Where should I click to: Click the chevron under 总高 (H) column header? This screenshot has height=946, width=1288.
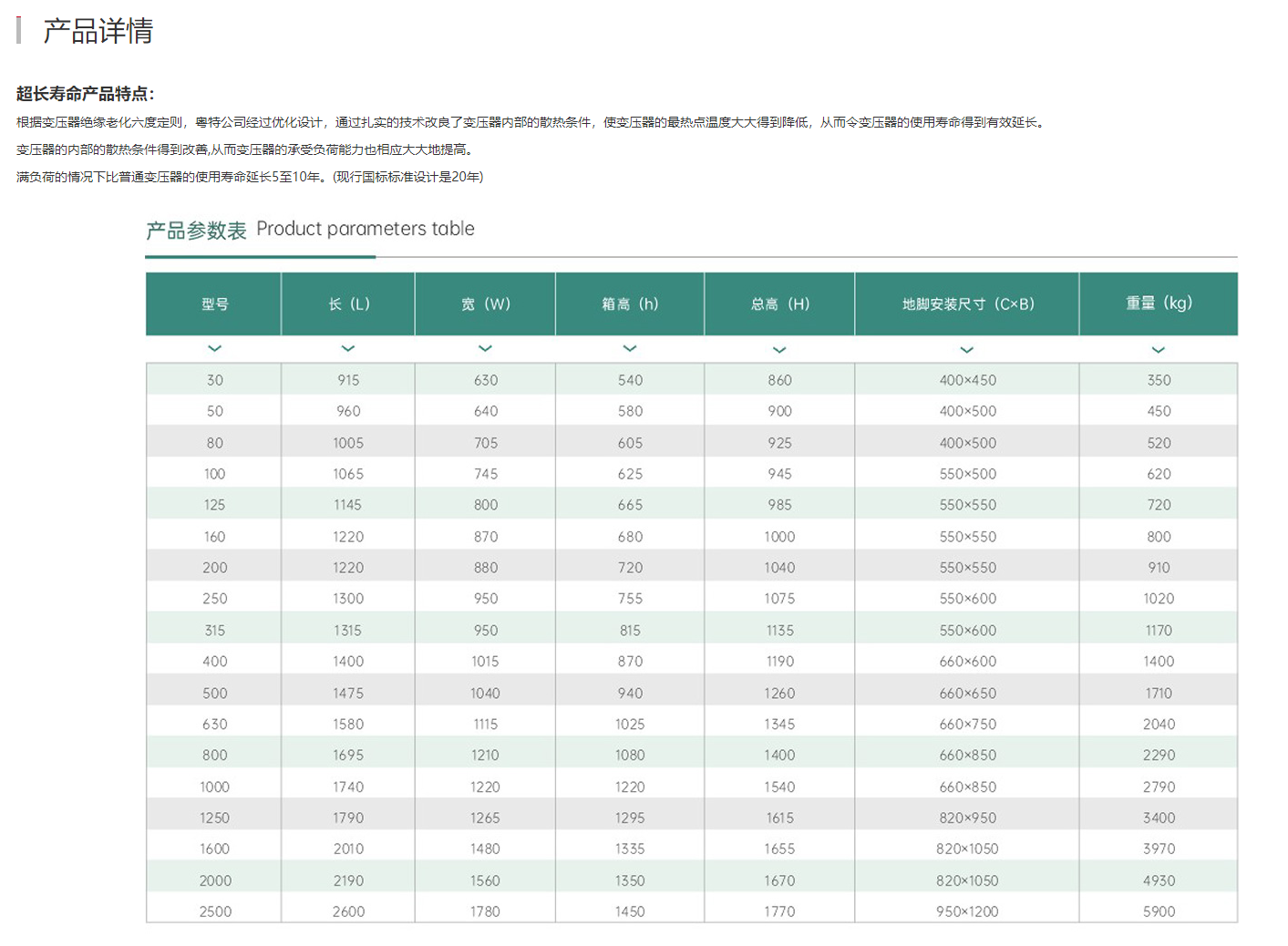click(x=779, y=349)
